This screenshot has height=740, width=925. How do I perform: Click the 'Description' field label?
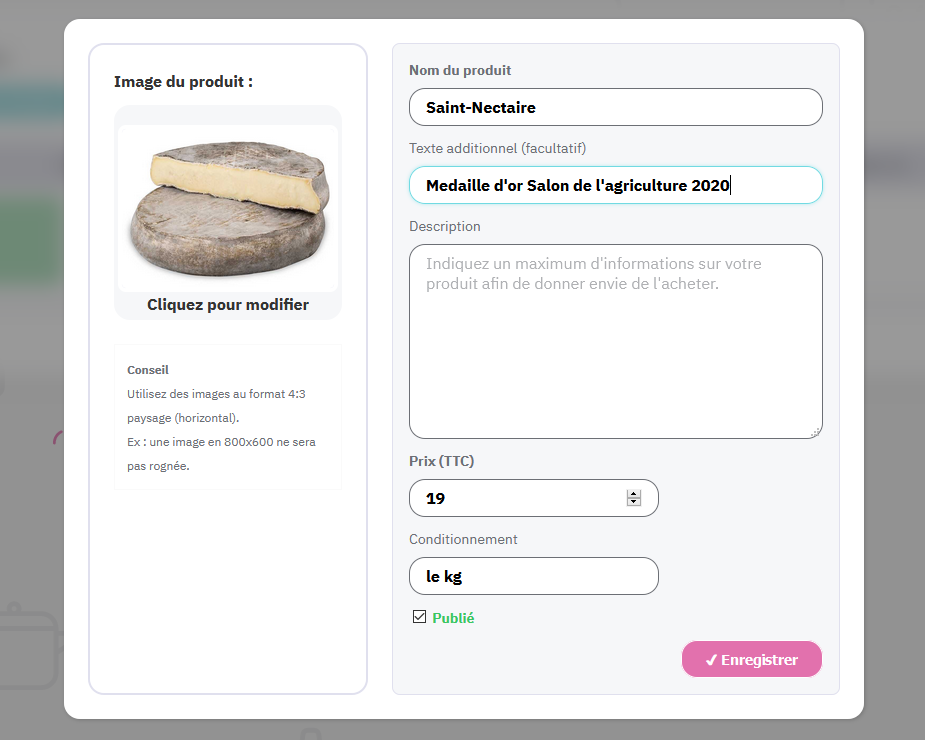pos(445,226)
